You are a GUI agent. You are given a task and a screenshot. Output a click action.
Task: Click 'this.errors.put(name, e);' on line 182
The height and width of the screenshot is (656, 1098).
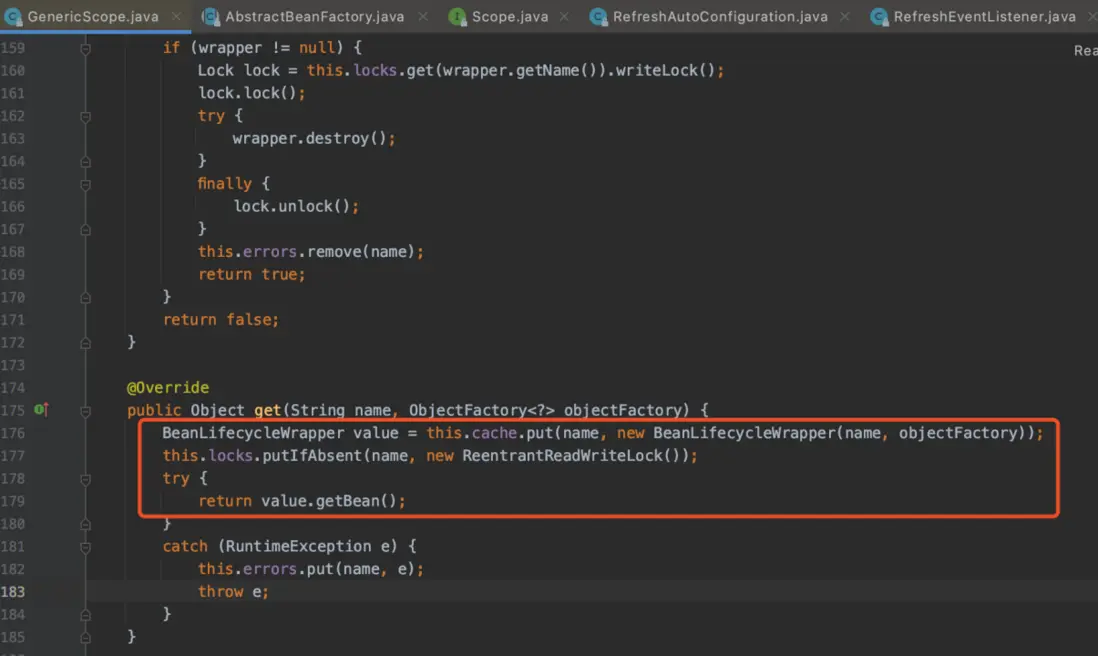(x=310, y=569)
